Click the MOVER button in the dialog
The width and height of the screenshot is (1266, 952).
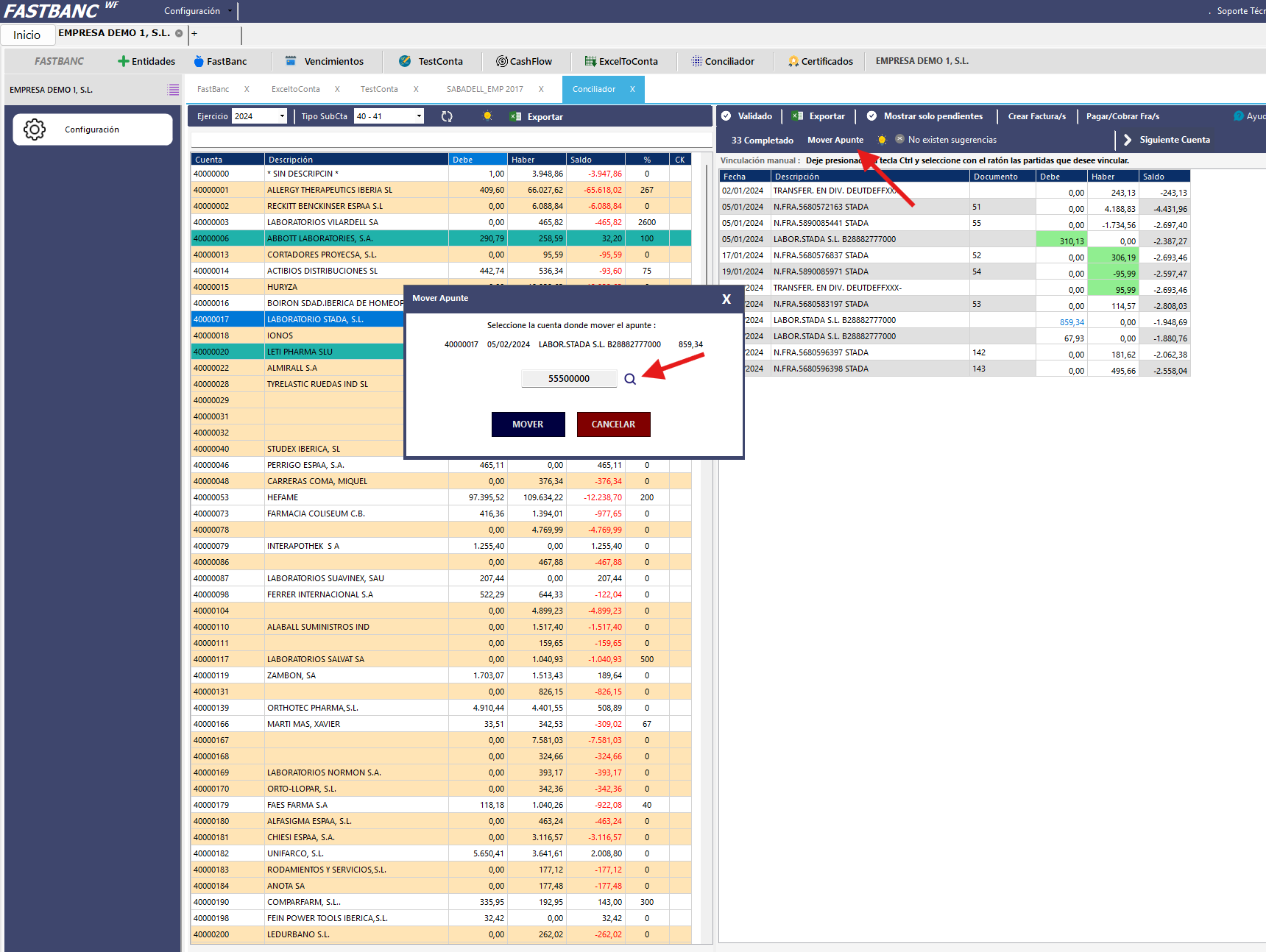click(x=528, y=425)
